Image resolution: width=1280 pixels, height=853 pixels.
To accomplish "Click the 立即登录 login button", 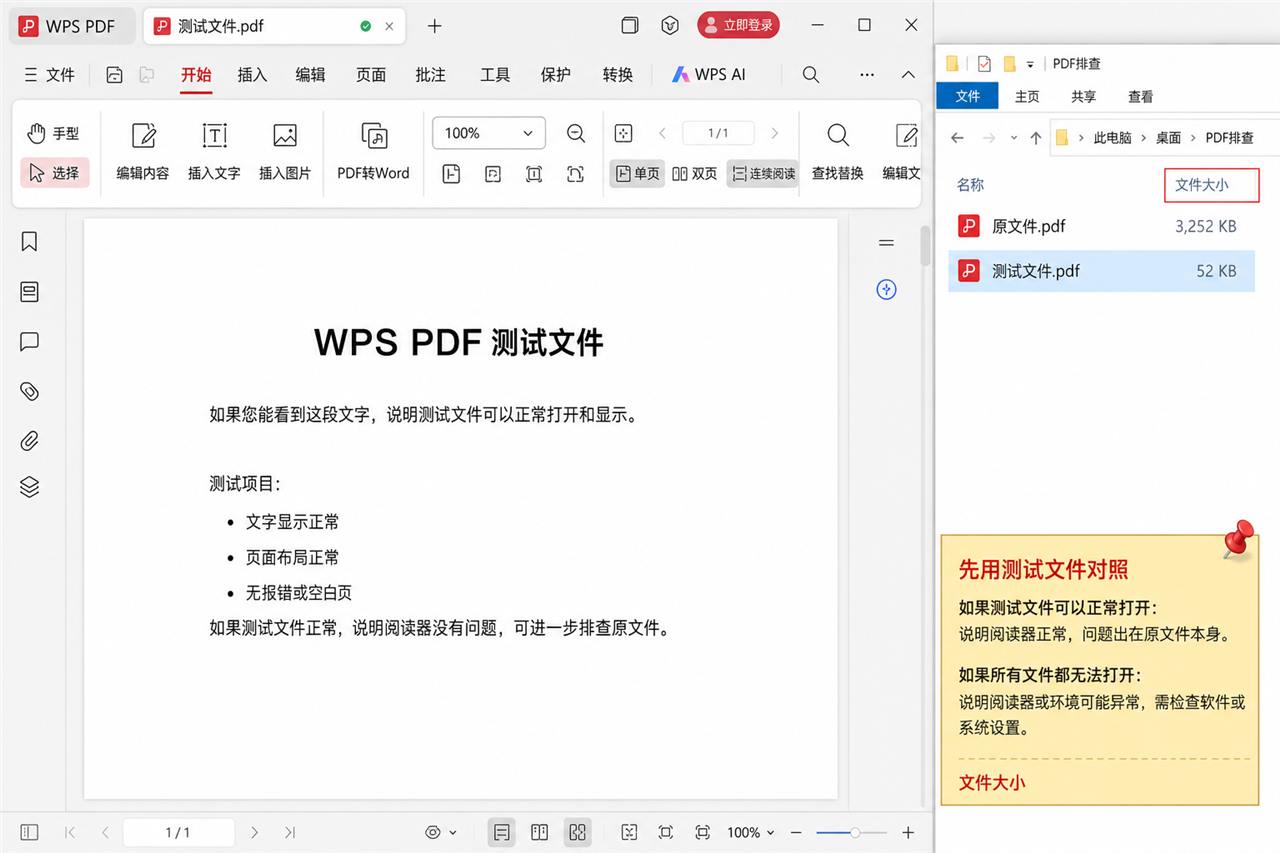I will (x=739, y=25).
